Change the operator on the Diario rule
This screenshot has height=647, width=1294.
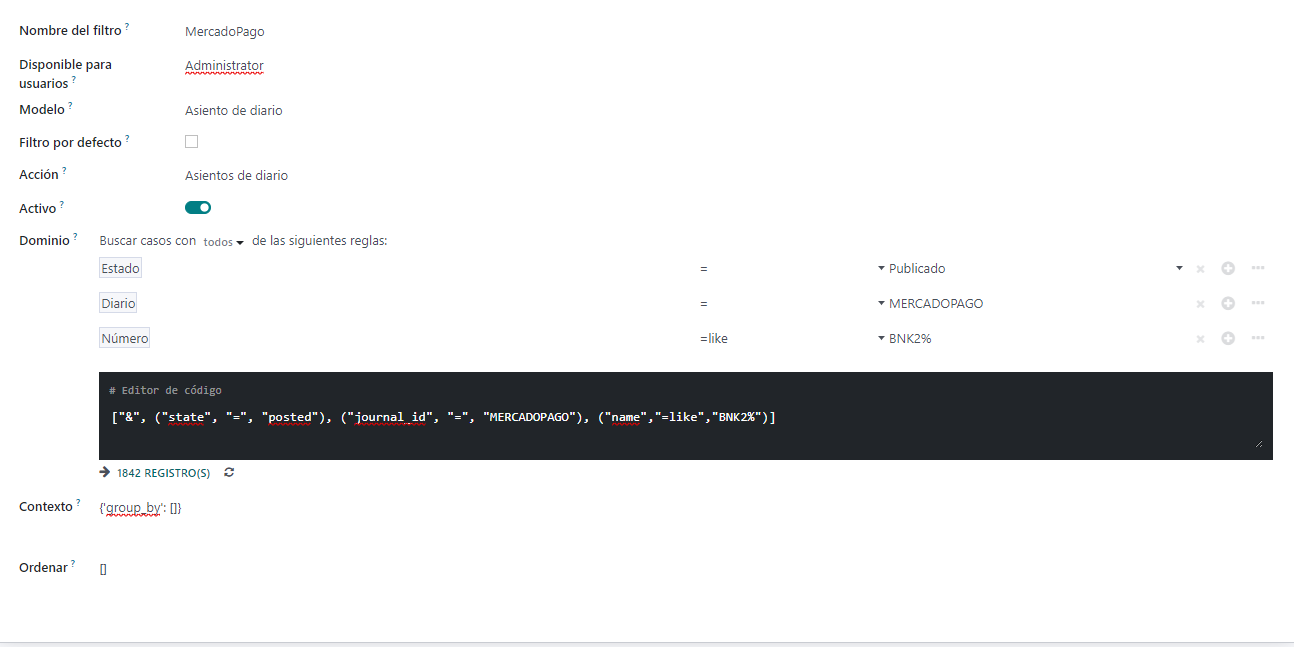point(704,304)
